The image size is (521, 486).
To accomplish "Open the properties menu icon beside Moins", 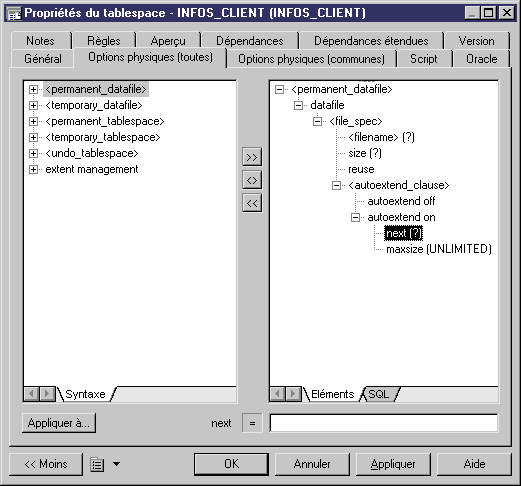I will coord(97,464).
